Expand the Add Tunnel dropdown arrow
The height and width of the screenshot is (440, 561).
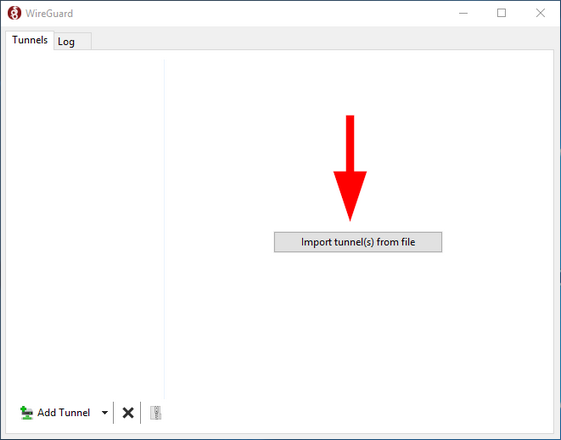click(104, 413)
